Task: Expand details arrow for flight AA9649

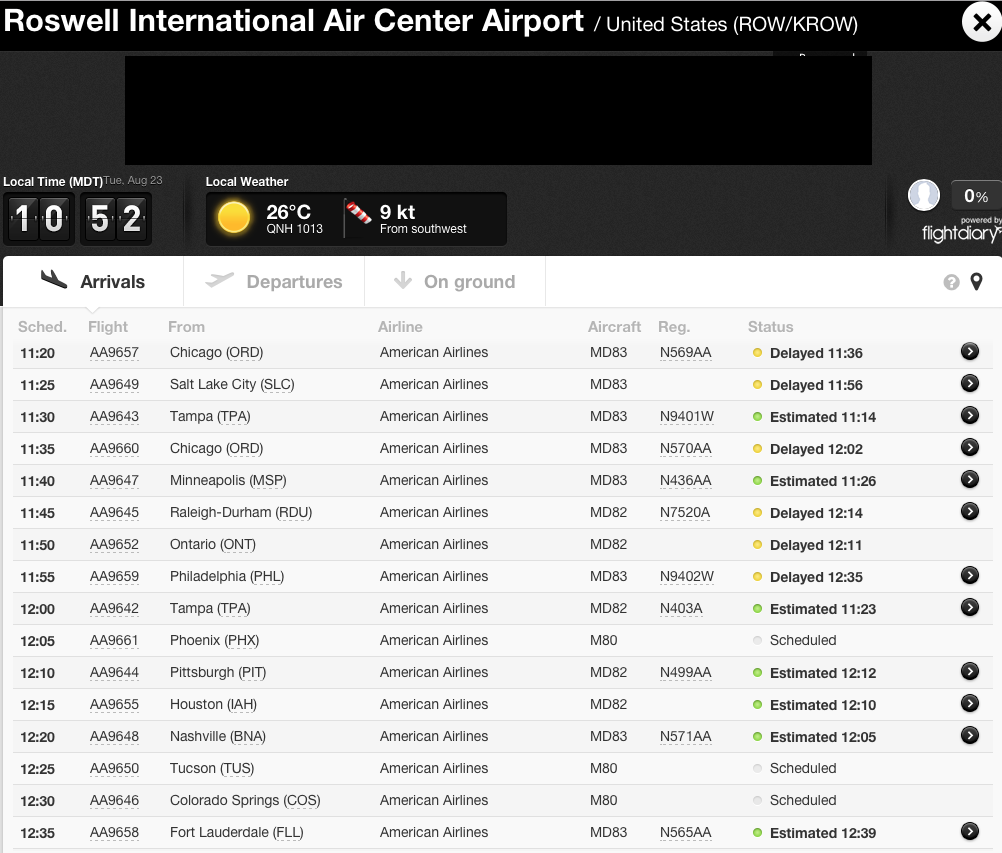Action: [969, 383]
